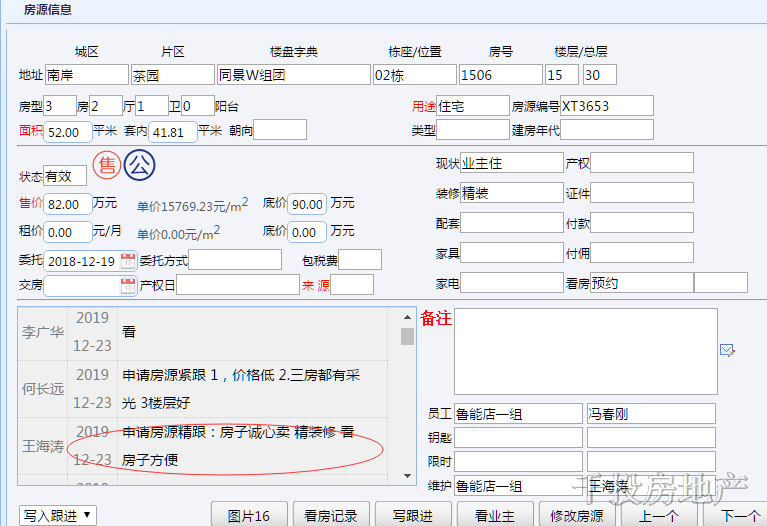
Task: Click the 售价 price field showing 82.00
Action: (x=68, y=204)
